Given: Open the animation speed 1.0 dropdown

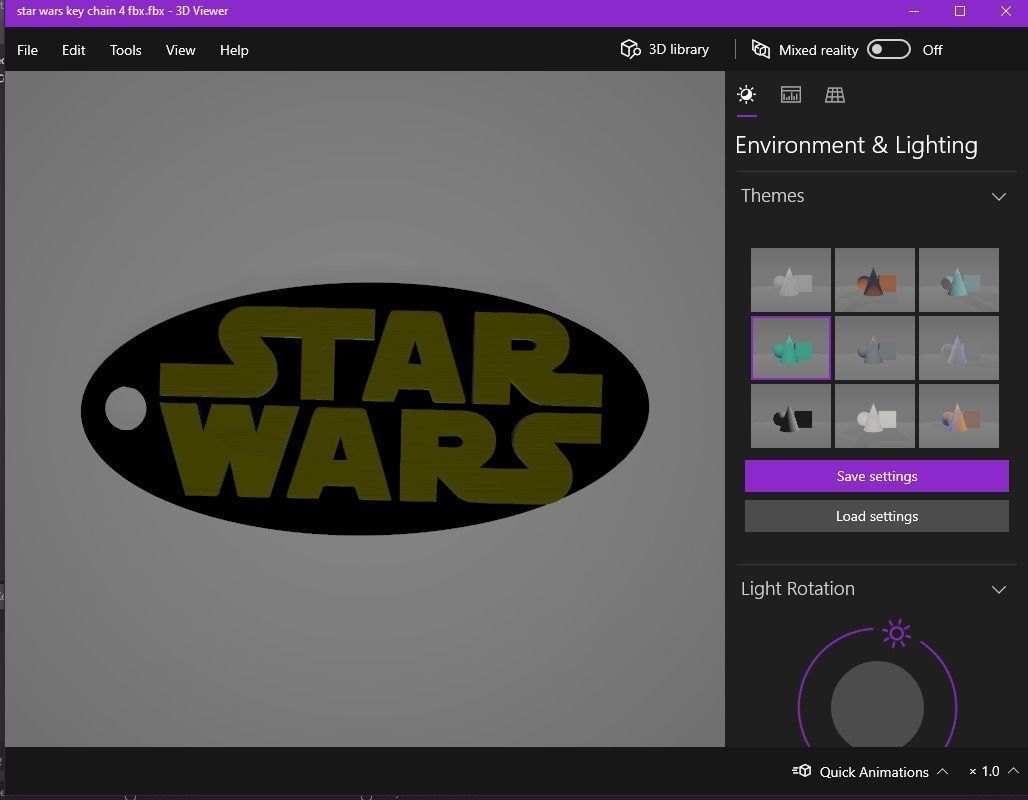Looking at the screenshot, I should coord(1013,771).
